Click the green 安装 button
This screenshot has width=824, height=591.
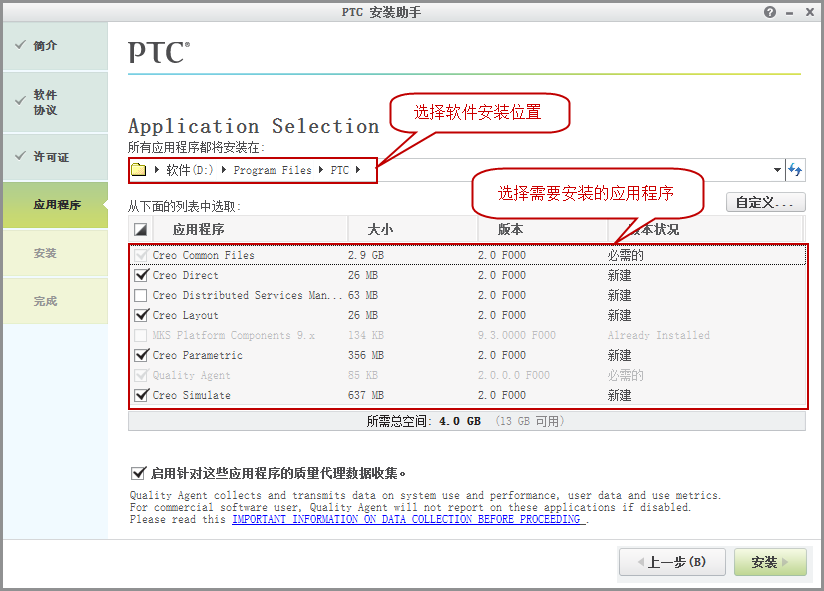click(770, 562)
